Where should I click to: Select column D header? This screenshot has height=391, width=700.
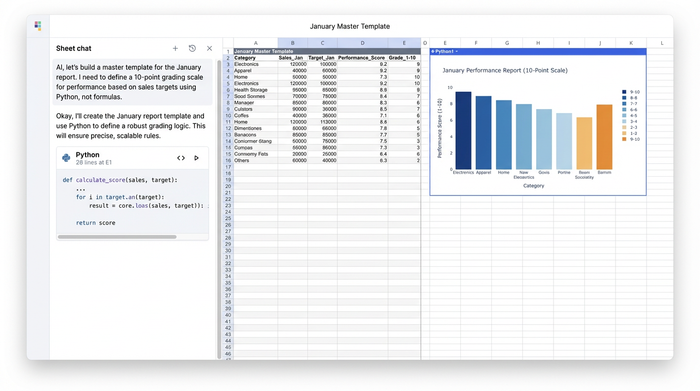click(362, 43)
